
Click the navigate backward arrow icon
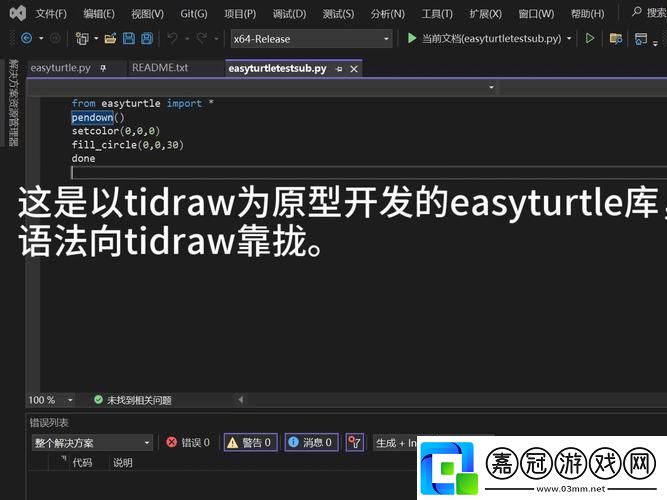(x=26, y=39)
